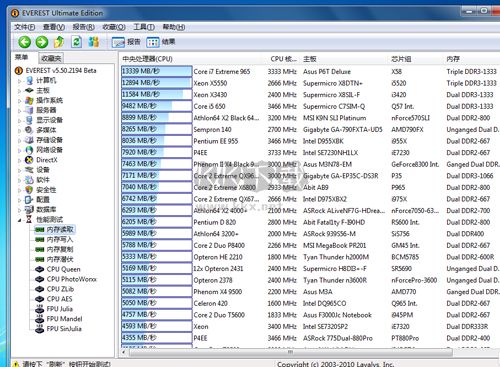500x367 pixels.
Task: Open the 文件(F) menu
Action: click(24, 27)
